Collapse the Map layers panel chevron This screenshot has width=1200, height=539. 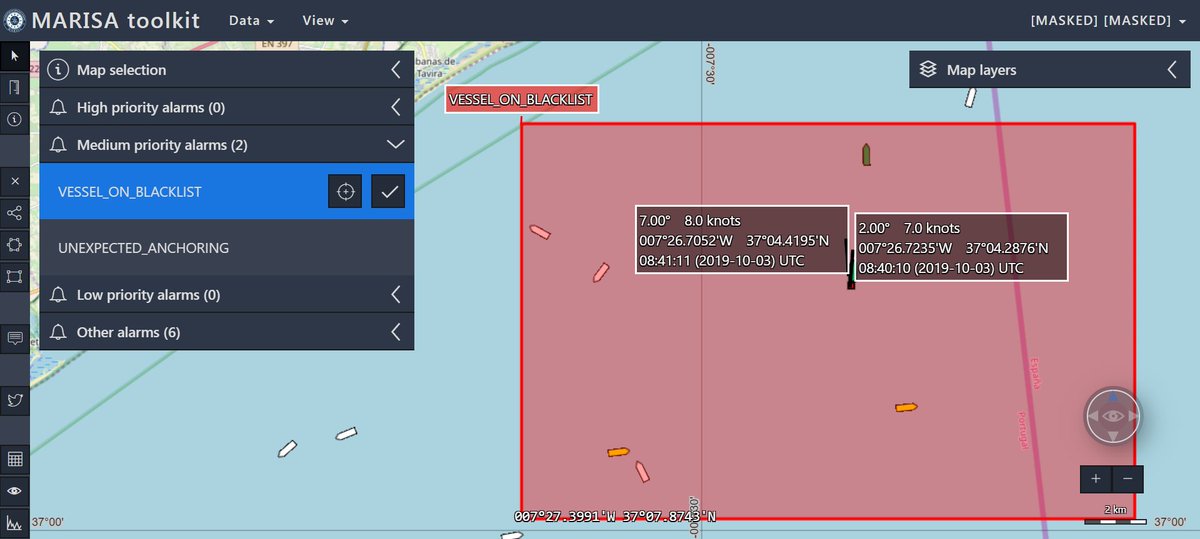coord(1172,70)
